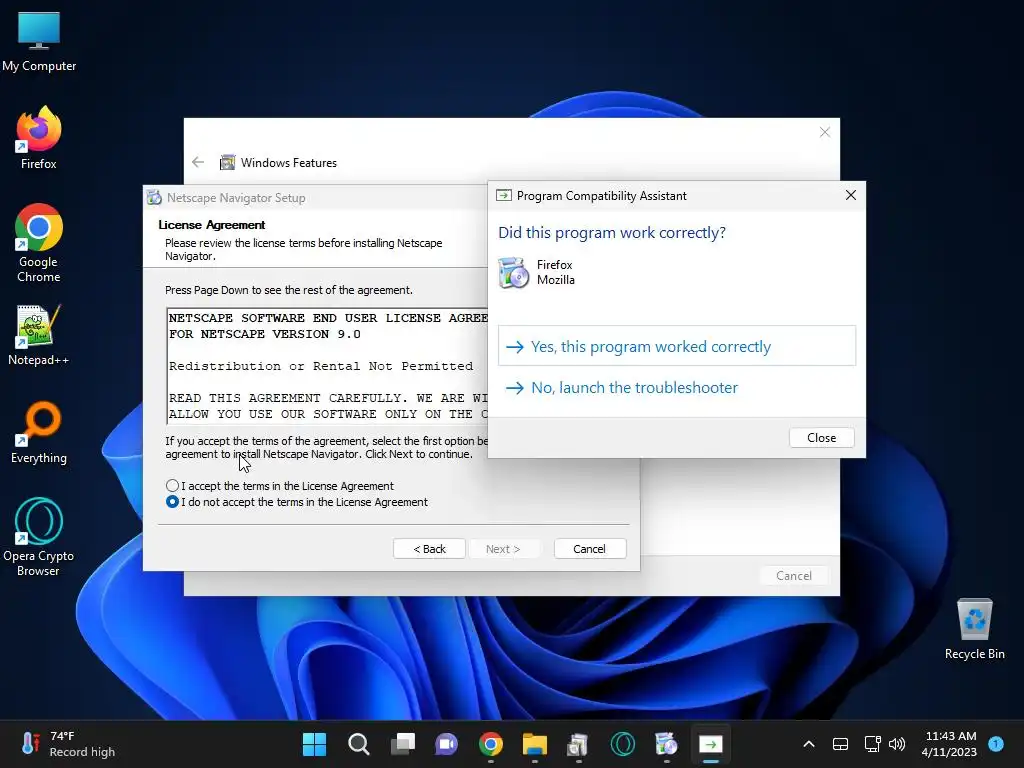
Task: Open the Recycle Bin
Action: tap(974, 628)
